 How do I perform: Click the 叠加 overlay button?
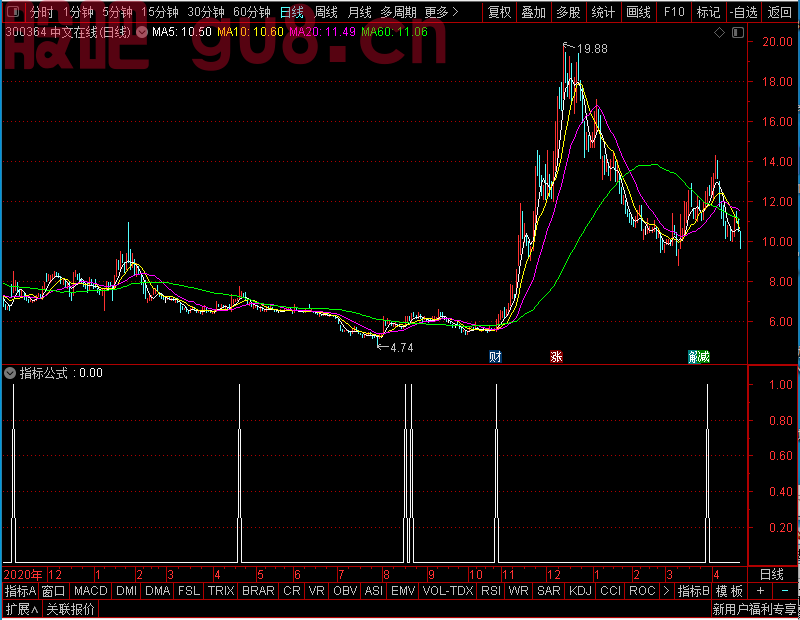point(533,12)
